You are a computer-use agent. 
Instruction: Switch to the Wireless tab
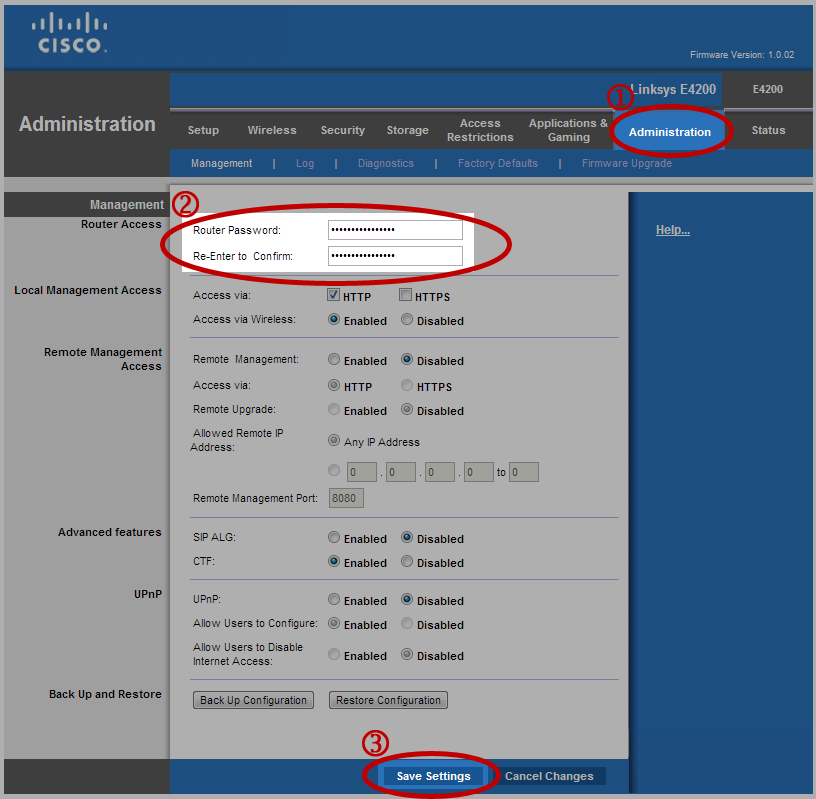[x=272, y=130]
